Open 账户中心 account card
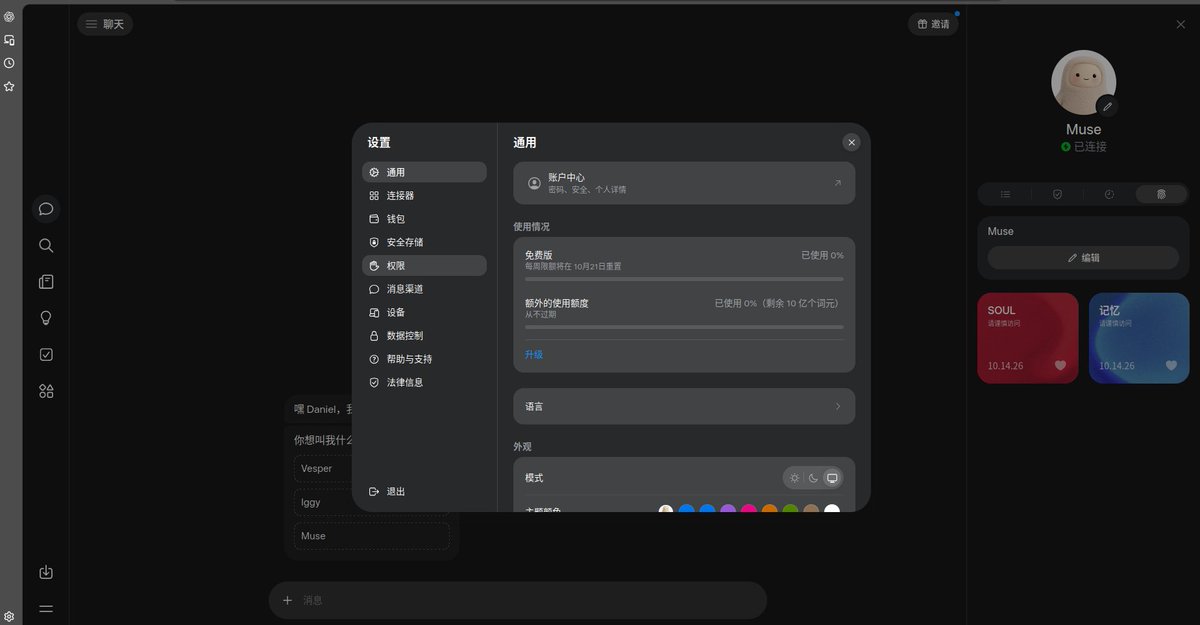The width and height of the screenshot is (1200, 625). click(x=684, y=183)
